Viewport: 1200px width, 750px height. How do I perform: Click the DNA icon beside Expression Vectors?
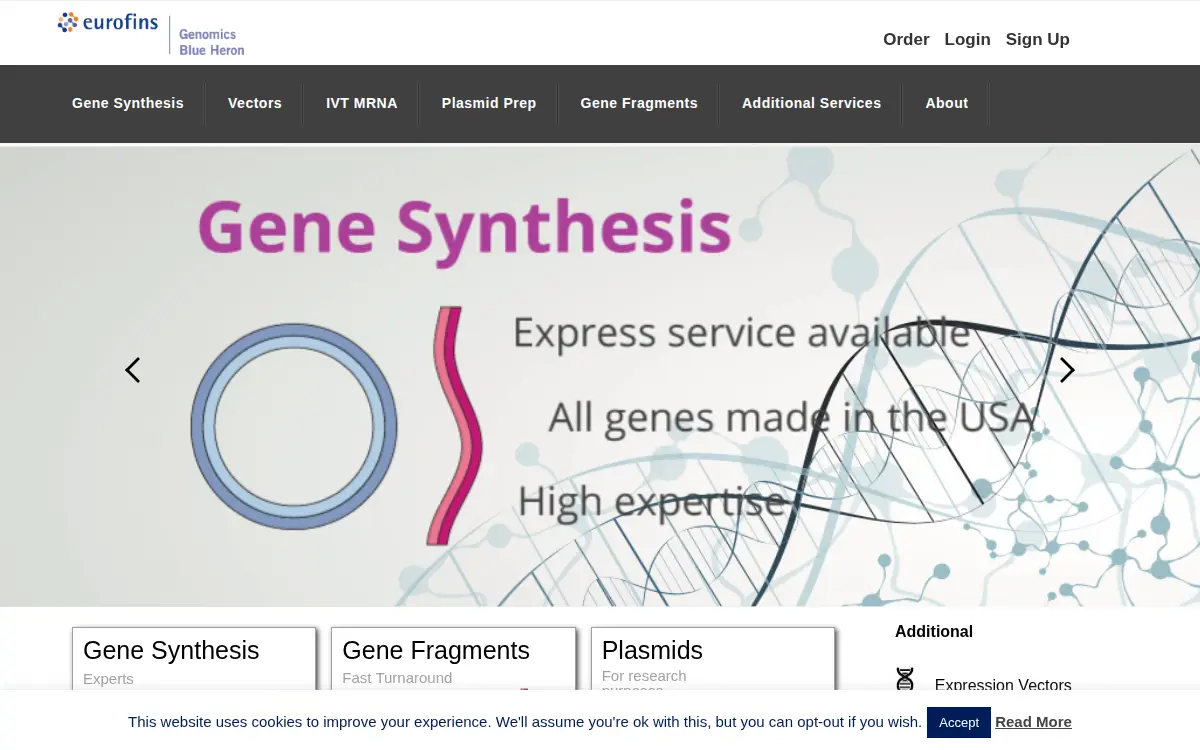pos(905,679)
